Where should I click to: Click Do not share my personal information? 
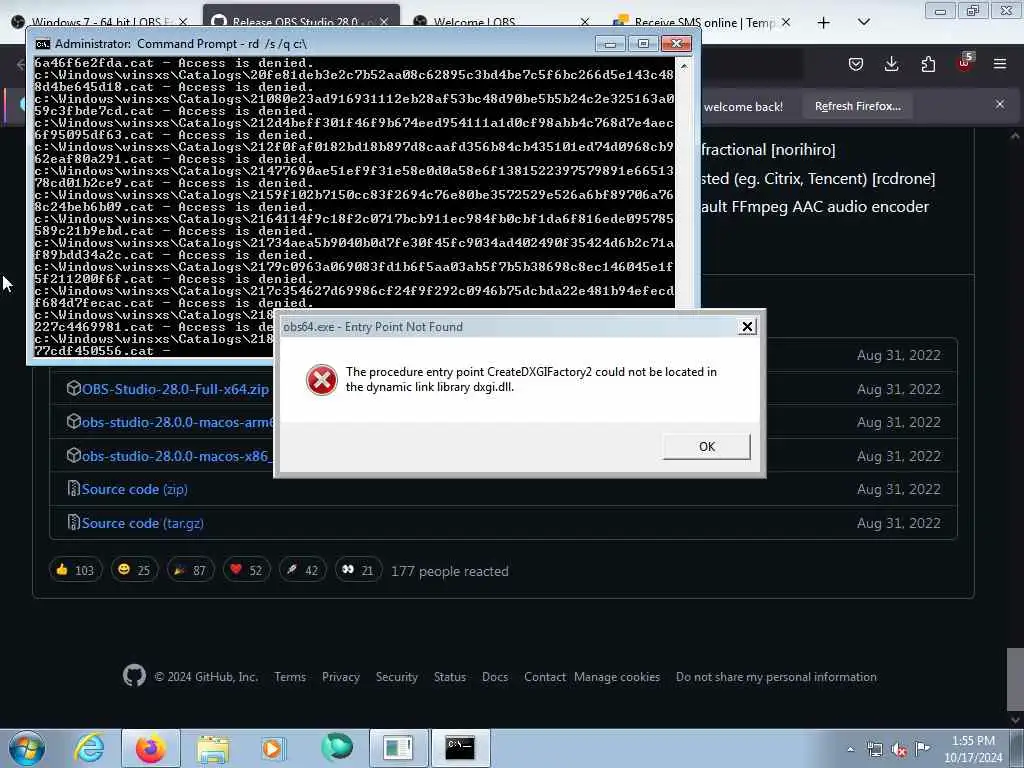[776, 677]
